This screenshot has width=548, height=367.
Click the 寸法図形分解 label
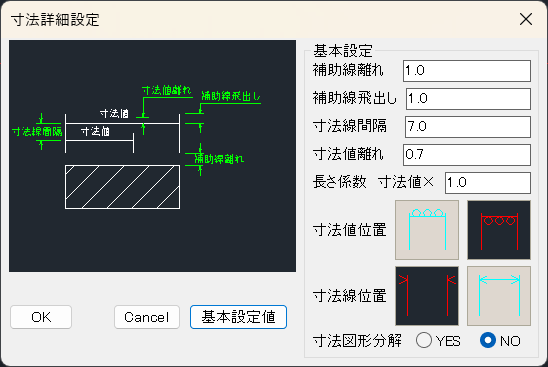(x=357, y=341)
